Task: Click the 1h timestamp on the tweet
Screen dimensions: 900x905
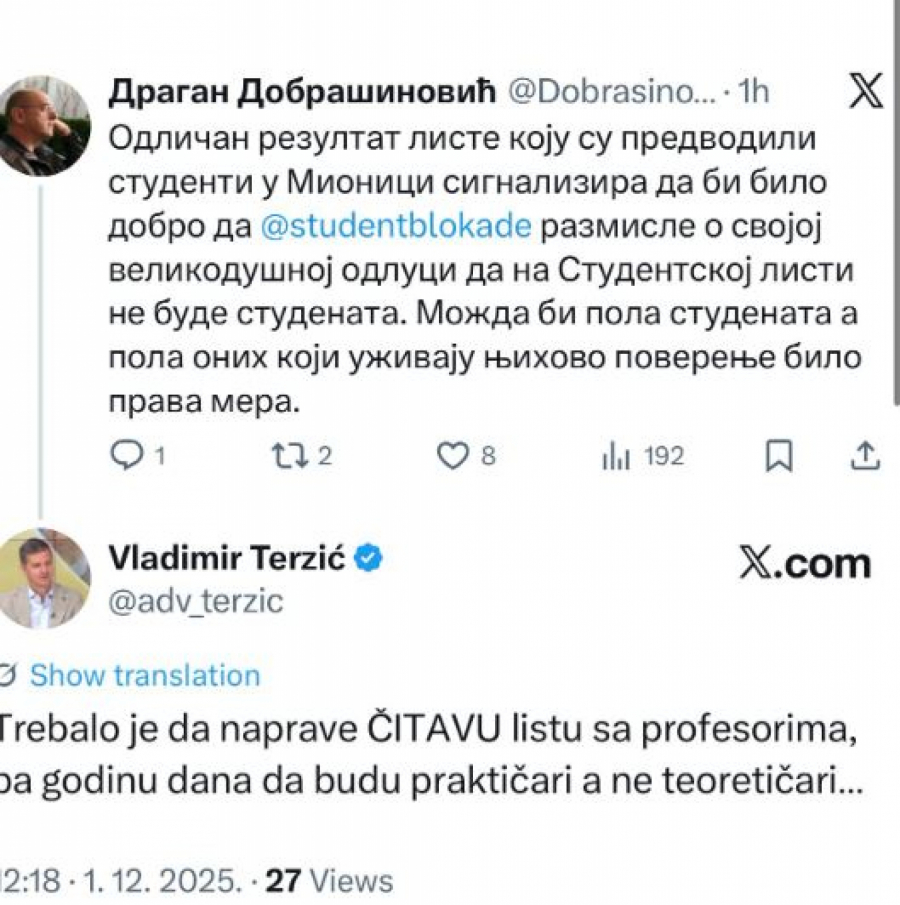Action: tap(752, 92)
